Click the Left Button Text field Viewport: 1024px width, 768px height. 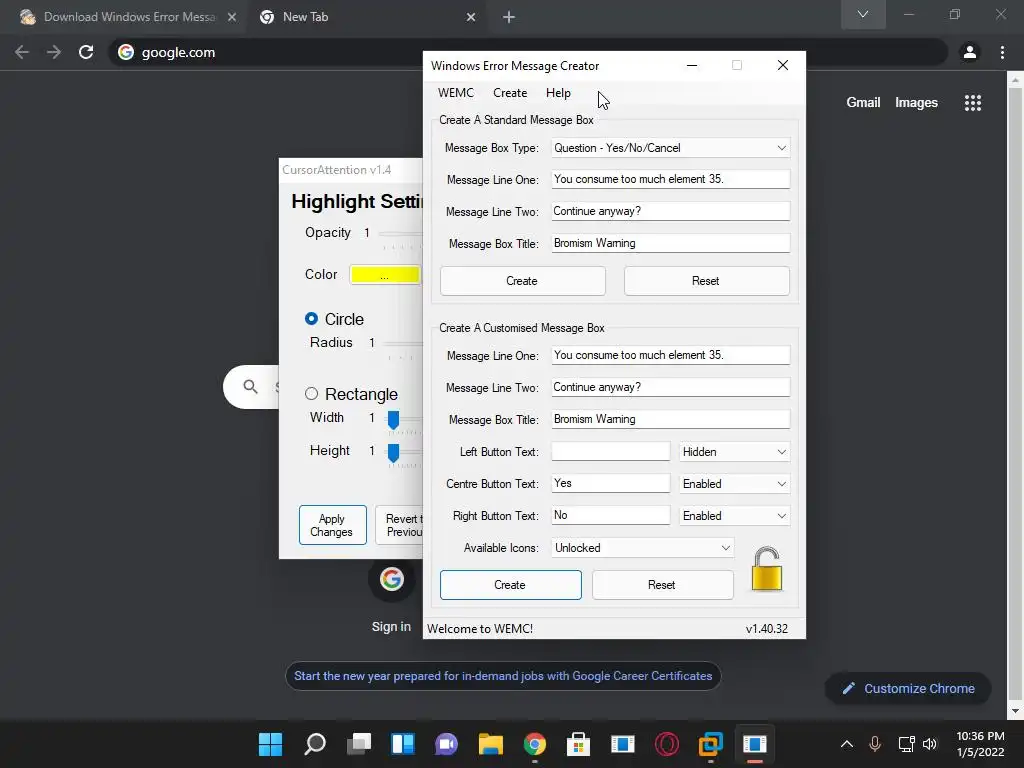tap(611, 452)
